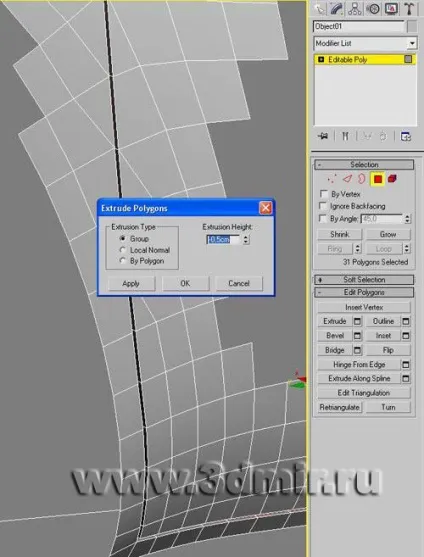Click the Ring button

click(x=335, y=249)
